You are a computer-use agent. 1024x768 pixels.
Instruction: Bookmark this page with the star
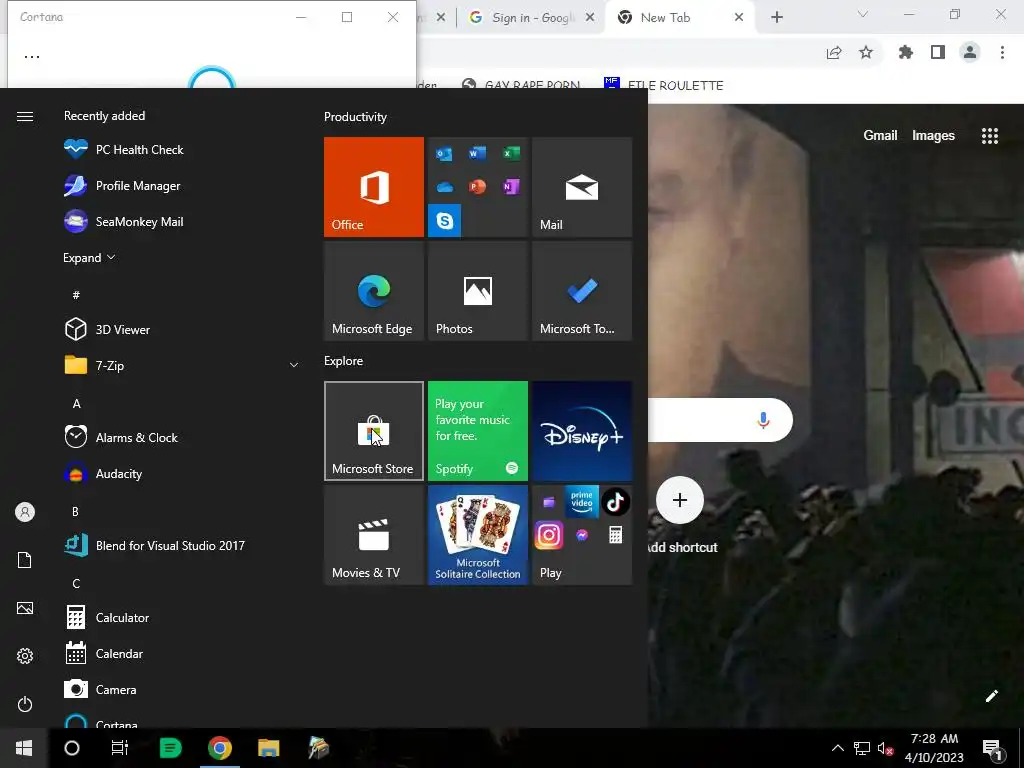866,52
